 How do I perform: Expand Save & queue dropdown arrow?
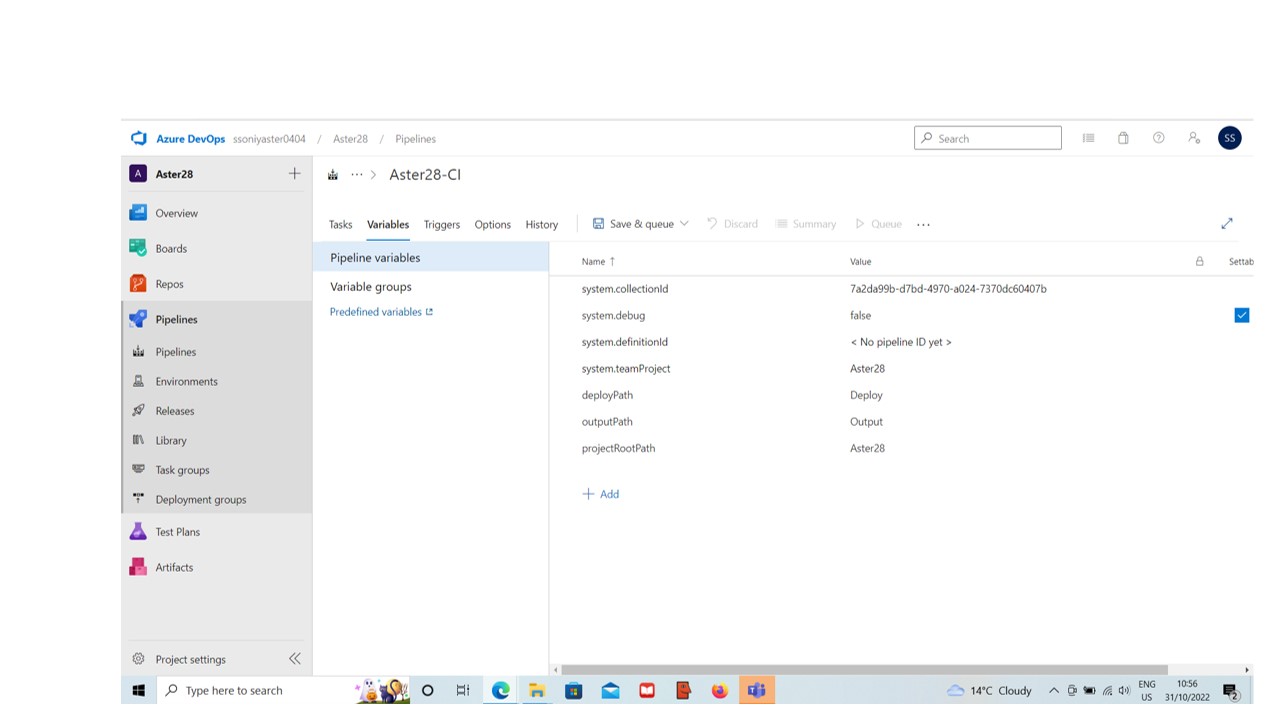tap(684, 224)
